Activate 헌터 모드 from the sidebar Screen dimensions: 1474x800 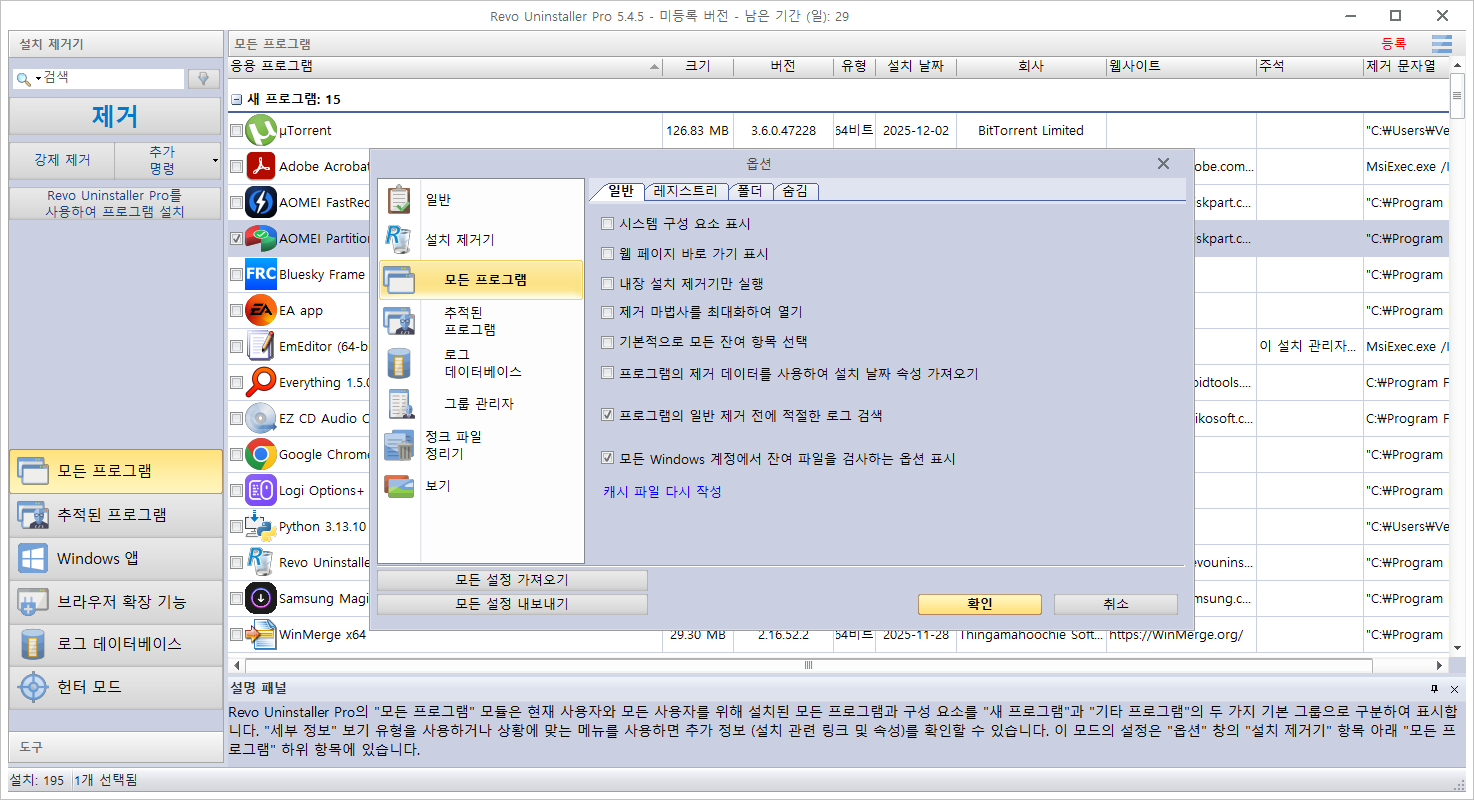(x=116, y=687)
